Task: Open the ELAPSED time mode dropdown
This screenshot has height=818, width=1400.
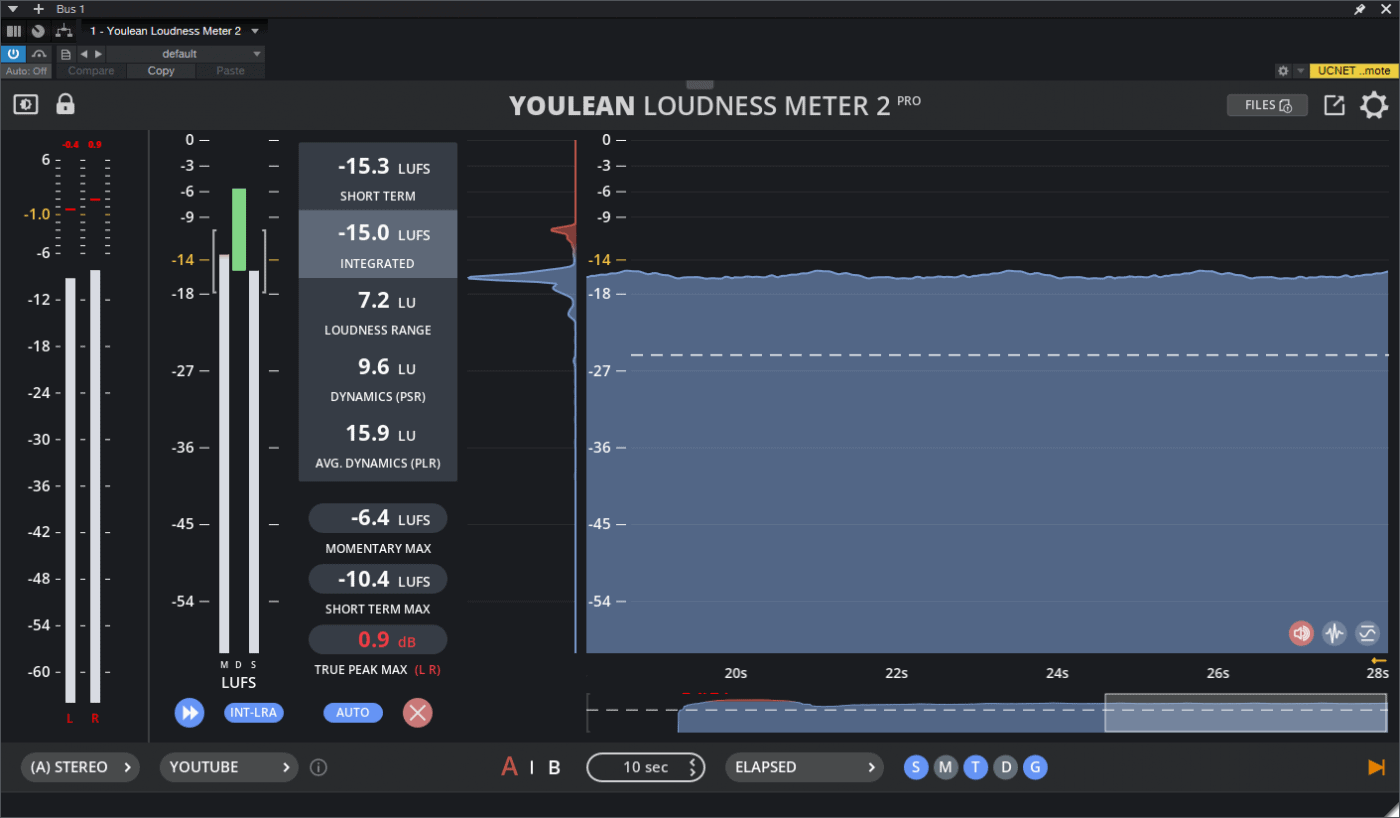Action: click(x=805, y=767)
